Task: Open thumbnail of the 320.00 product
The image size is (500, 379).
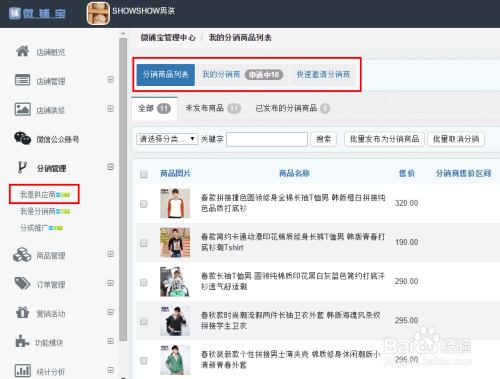Action: pos(175,203)
